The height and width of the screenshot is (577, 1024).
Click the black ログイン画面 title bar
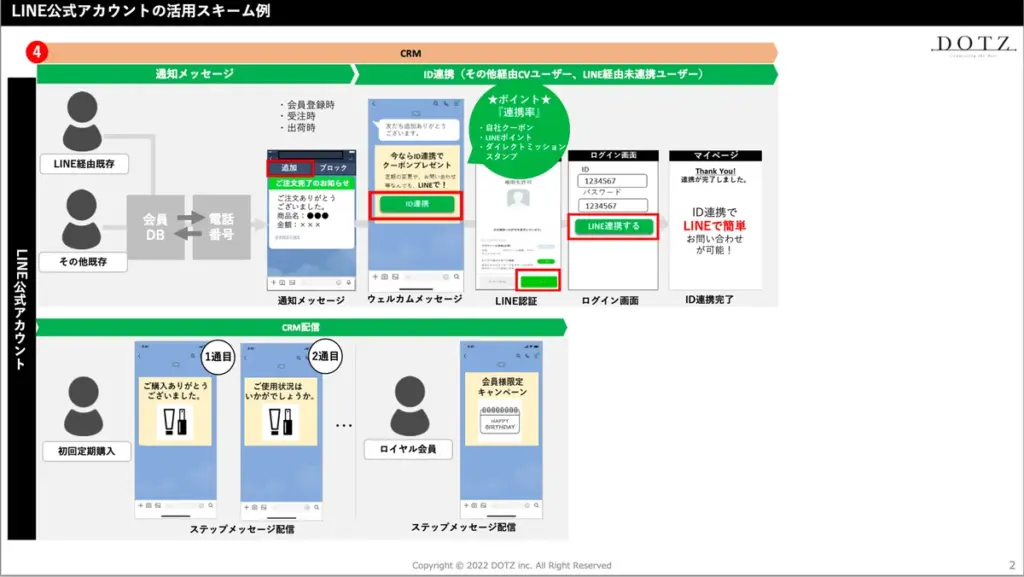click(613, 155)
